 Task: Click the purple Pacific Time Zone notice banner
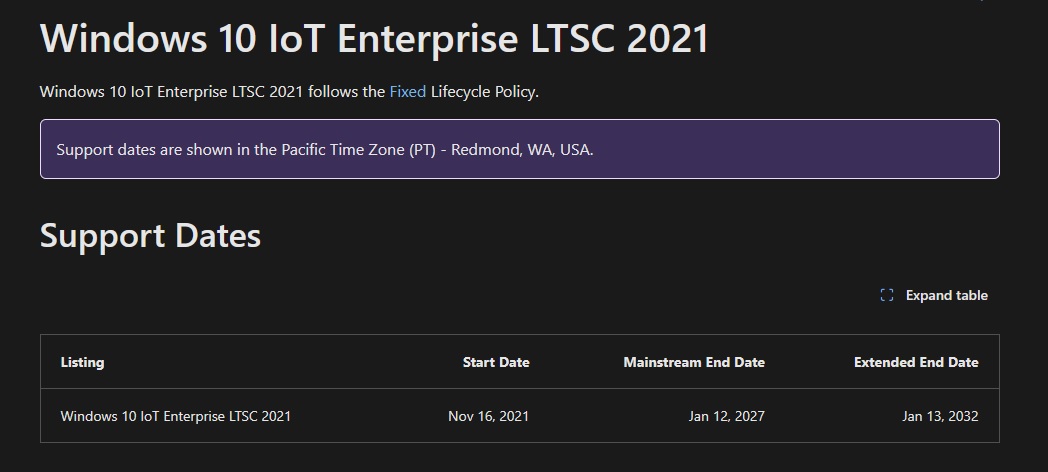[x=520, y=149]
